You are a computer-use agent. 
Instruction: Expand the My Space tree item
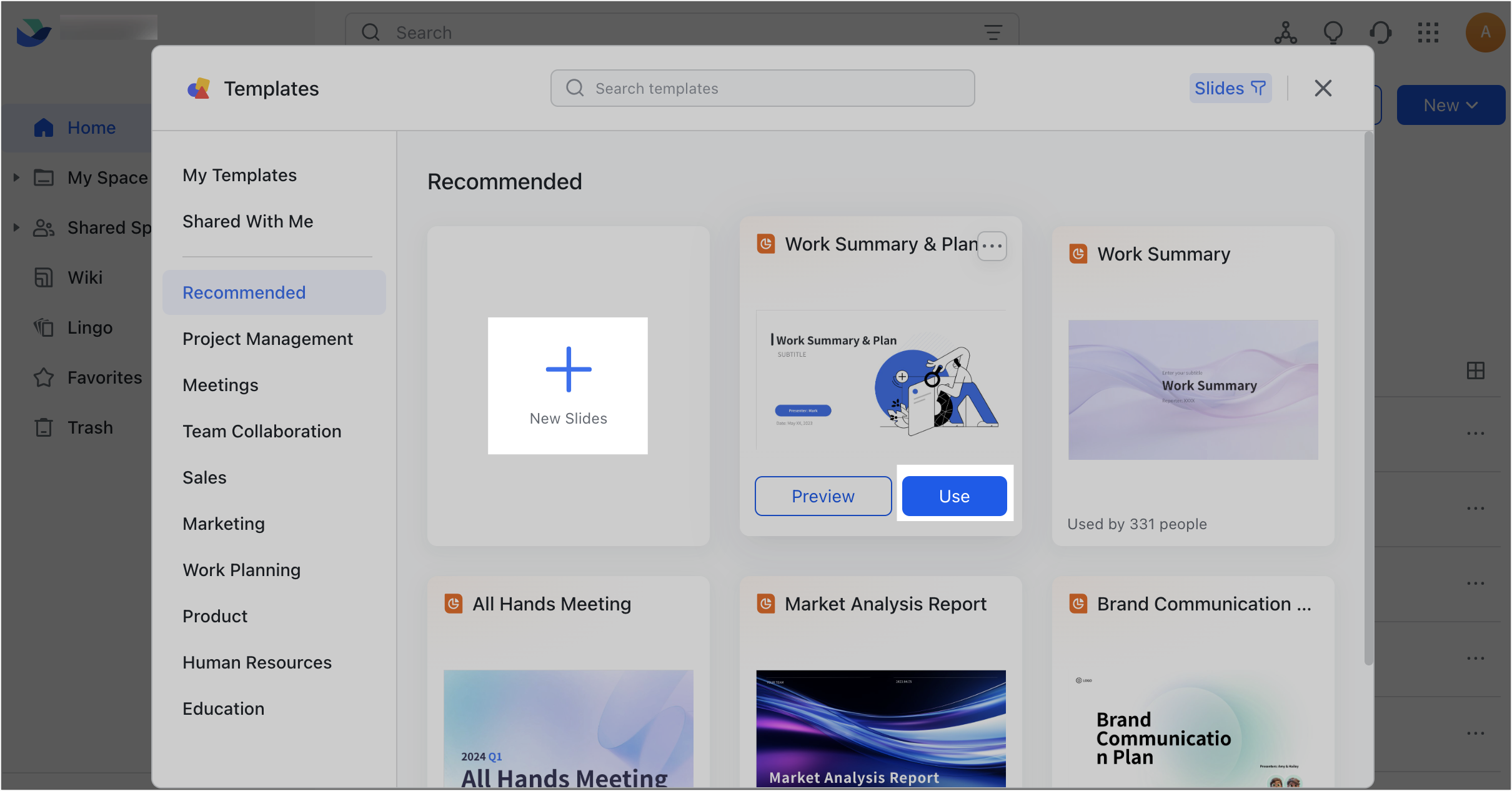click(x=16, y=177)
